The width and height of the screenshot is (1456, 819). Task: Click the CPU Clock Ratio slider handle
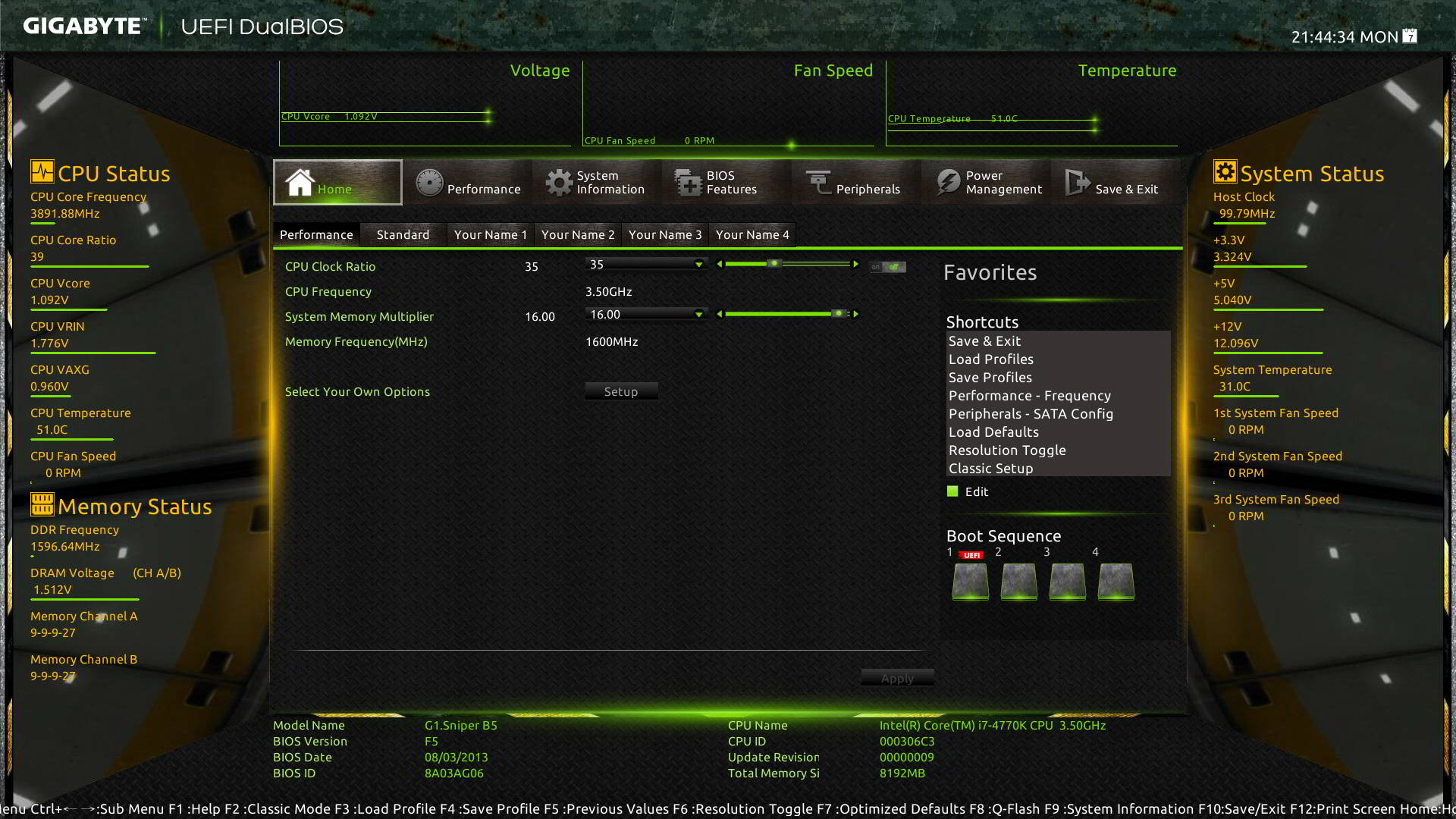point(773,264)
